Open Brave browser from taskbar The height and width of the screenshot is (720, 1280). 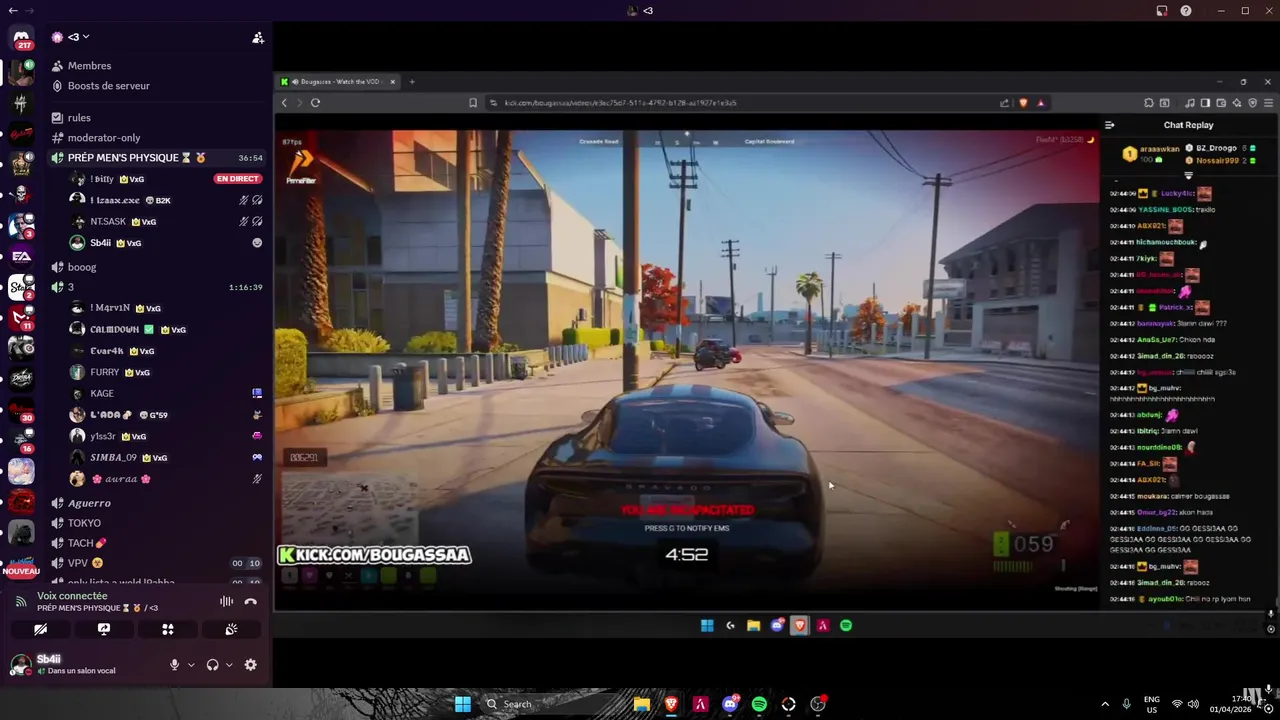click(x=671, y=704)
